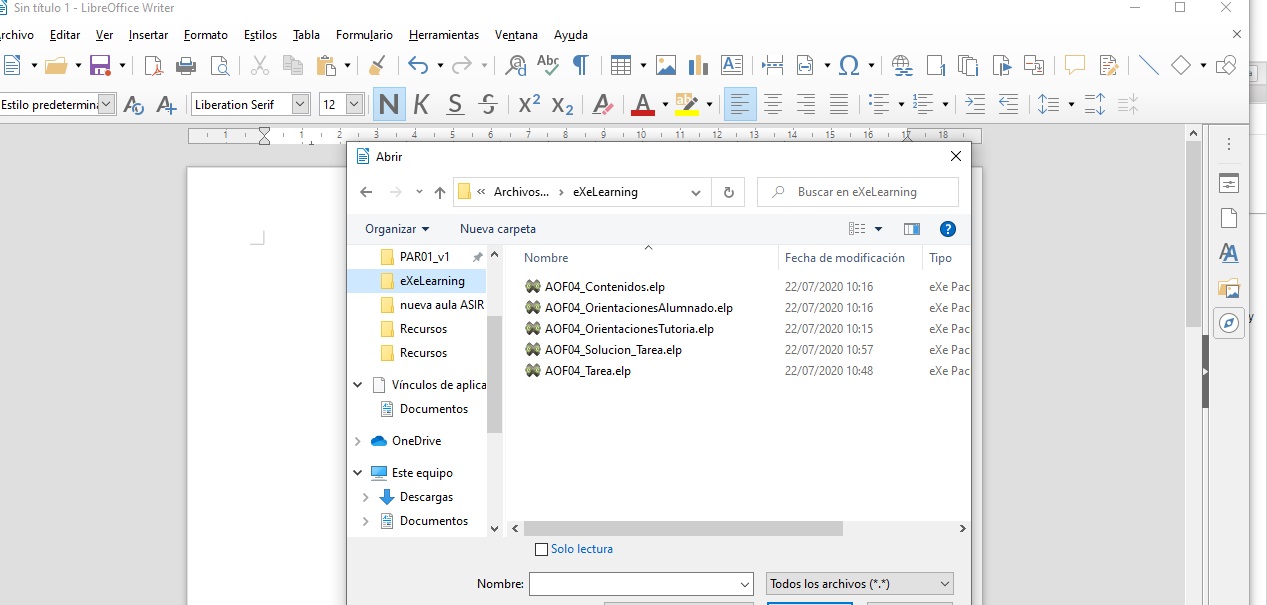The height and width of the screenshot is (605, 1267).
Task: Open the Formato menu
Action: tap(206, 35)
